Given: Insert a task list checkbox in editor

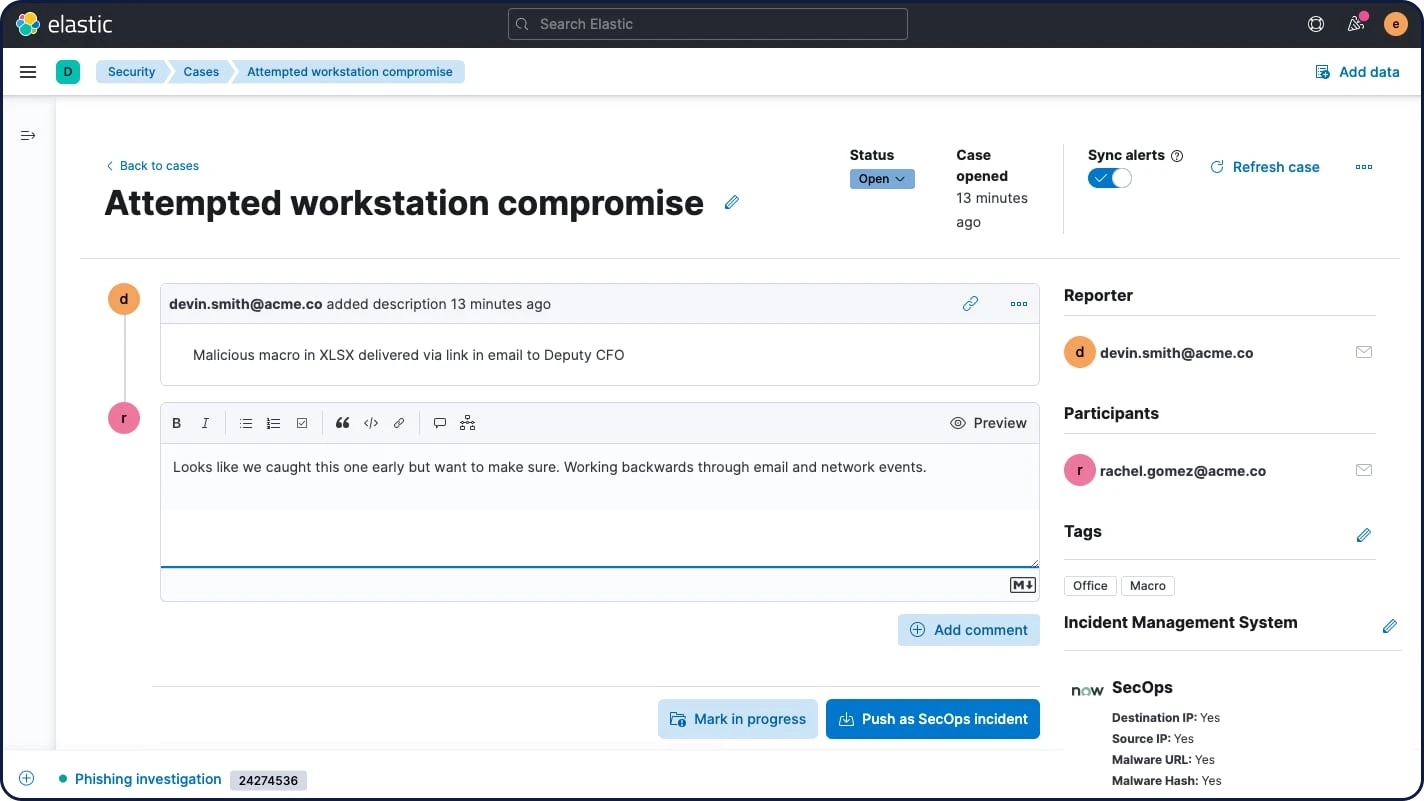Looking at the screenshot, I should [302, 423].
